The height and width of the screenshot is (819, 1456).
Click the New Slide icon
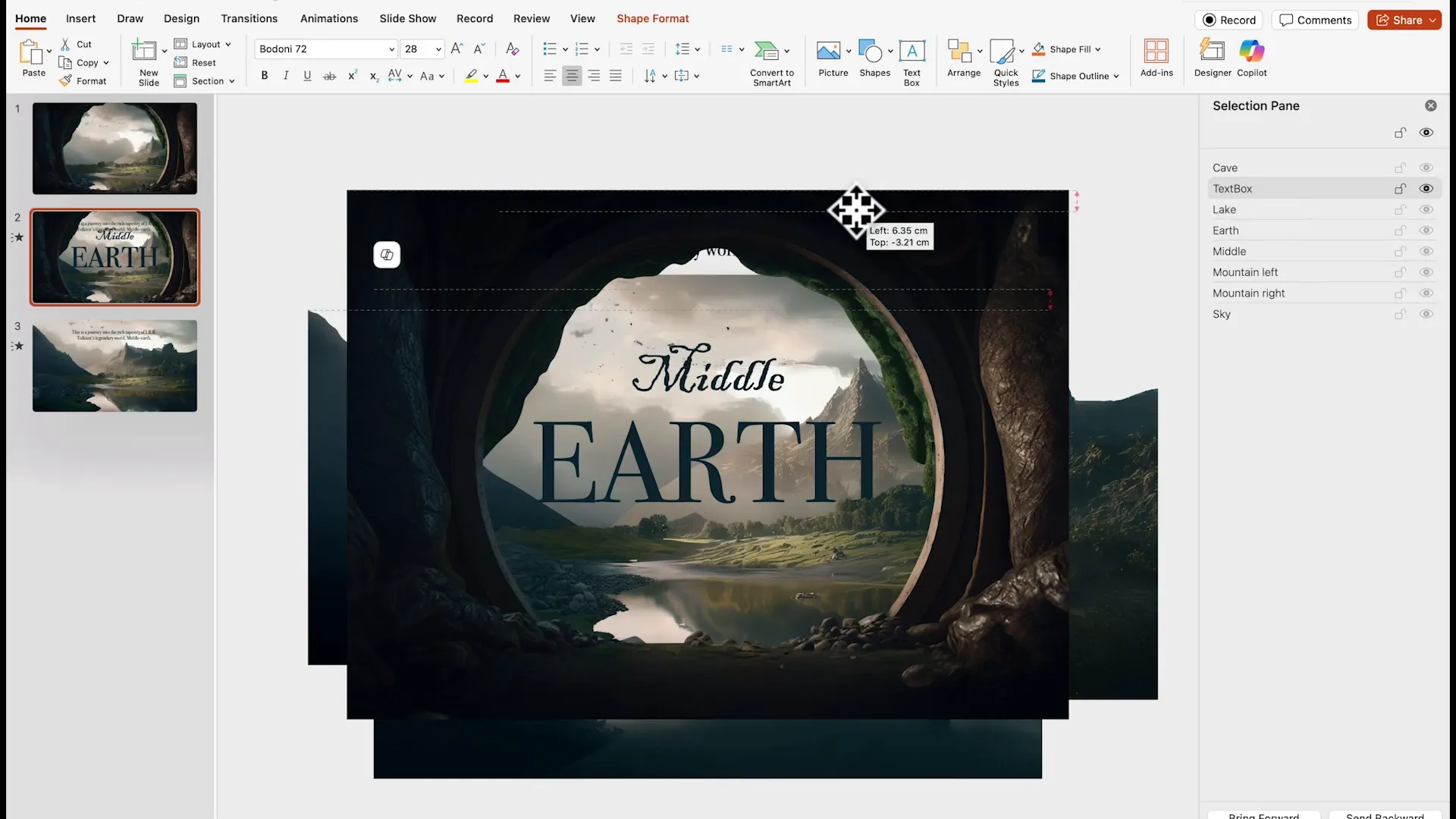144,51
